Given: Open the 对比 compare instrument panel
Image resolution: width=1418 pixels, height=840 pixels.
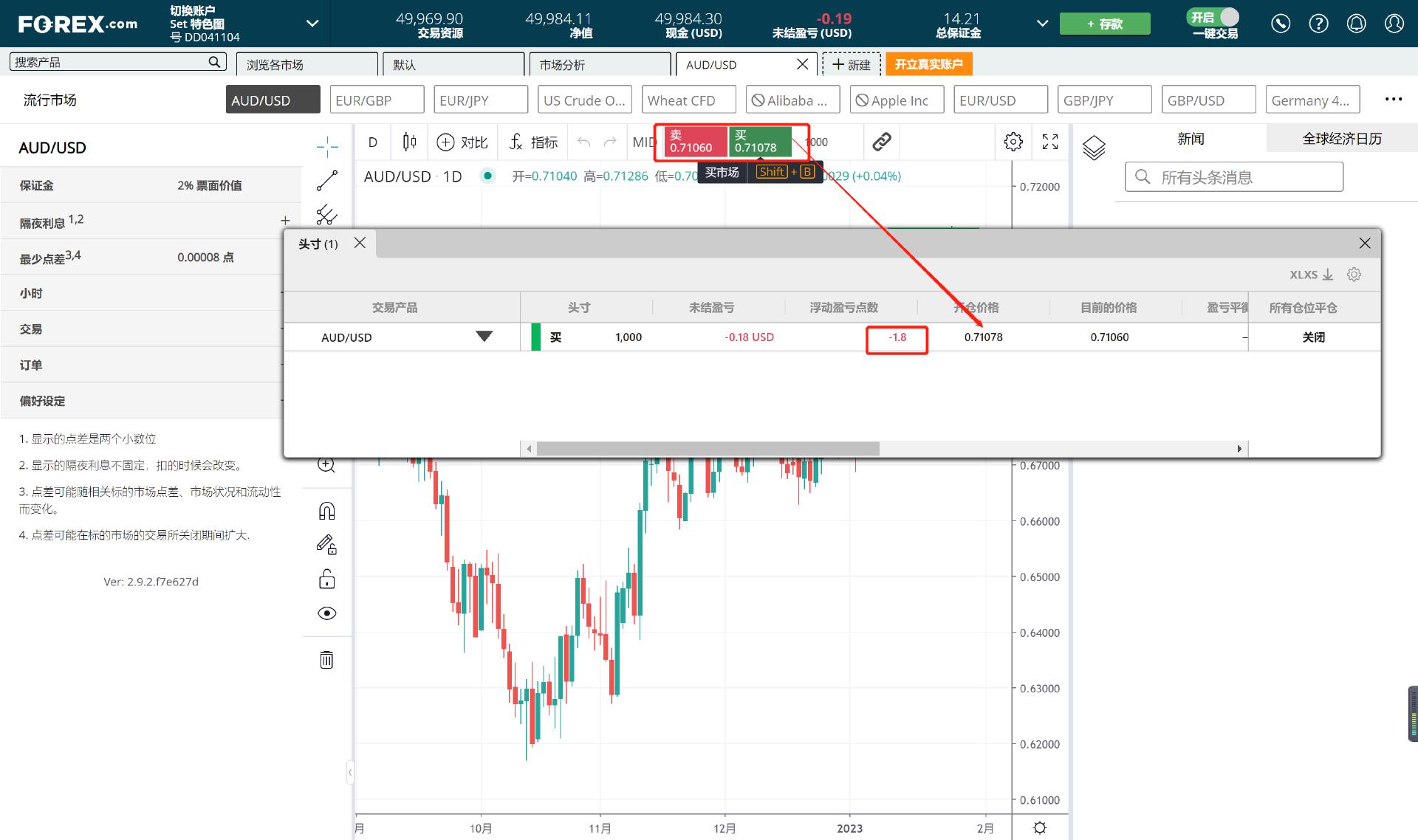Looking at the screenshot, I should point(462,142).
